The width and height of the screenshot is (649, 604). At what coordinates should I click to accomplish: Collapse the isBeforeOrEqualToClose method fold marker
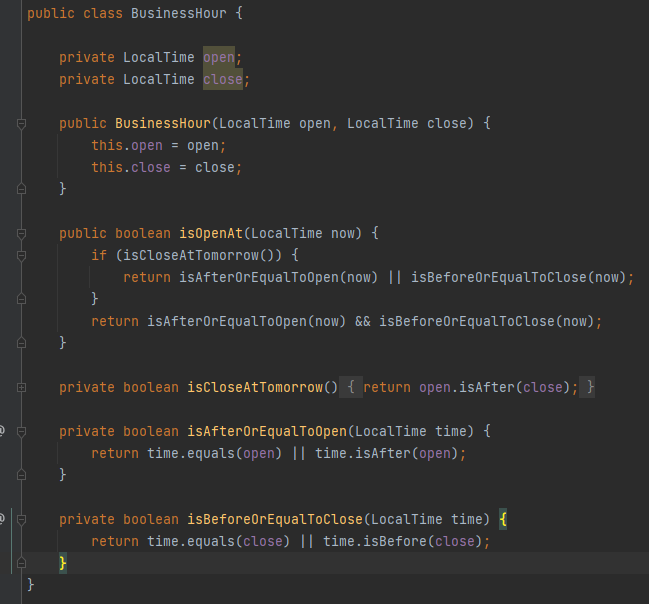click(x=22, y=520)
